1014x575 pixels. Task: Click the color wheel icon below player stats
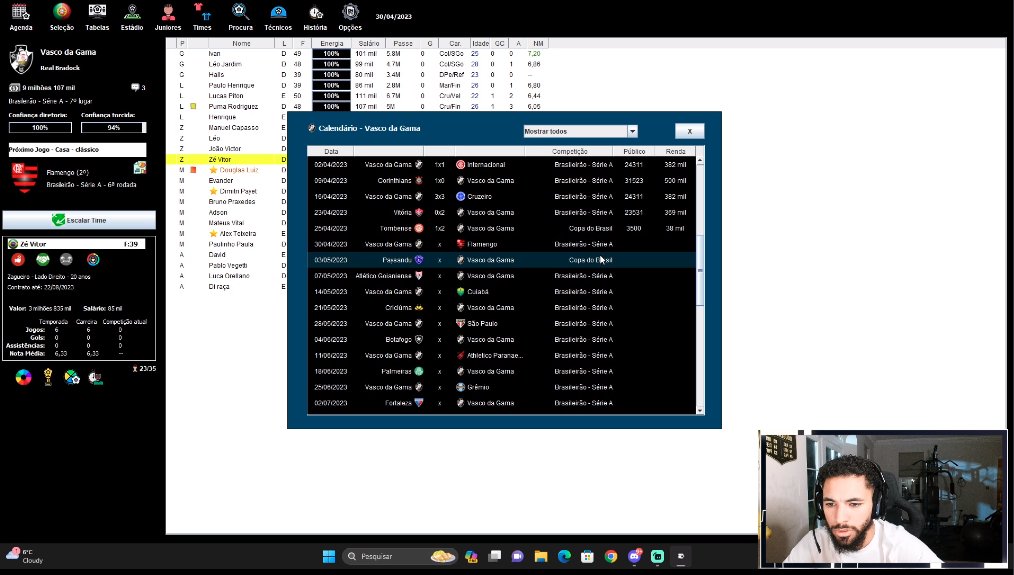pyautogui.click(x=23, y=377)
